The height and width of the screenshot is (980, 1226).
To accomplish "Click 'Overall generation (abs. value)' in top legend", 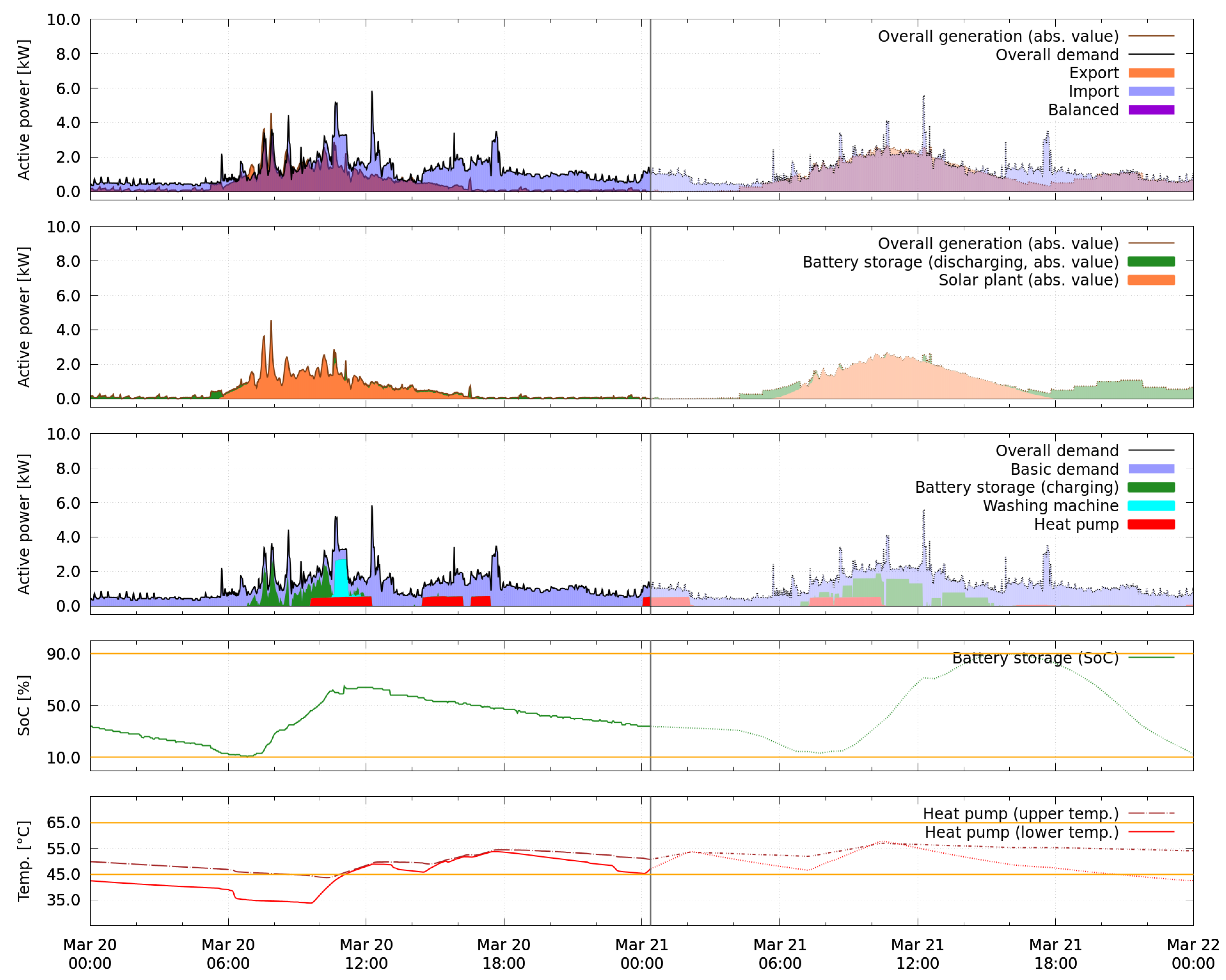I will pos(998,36).
